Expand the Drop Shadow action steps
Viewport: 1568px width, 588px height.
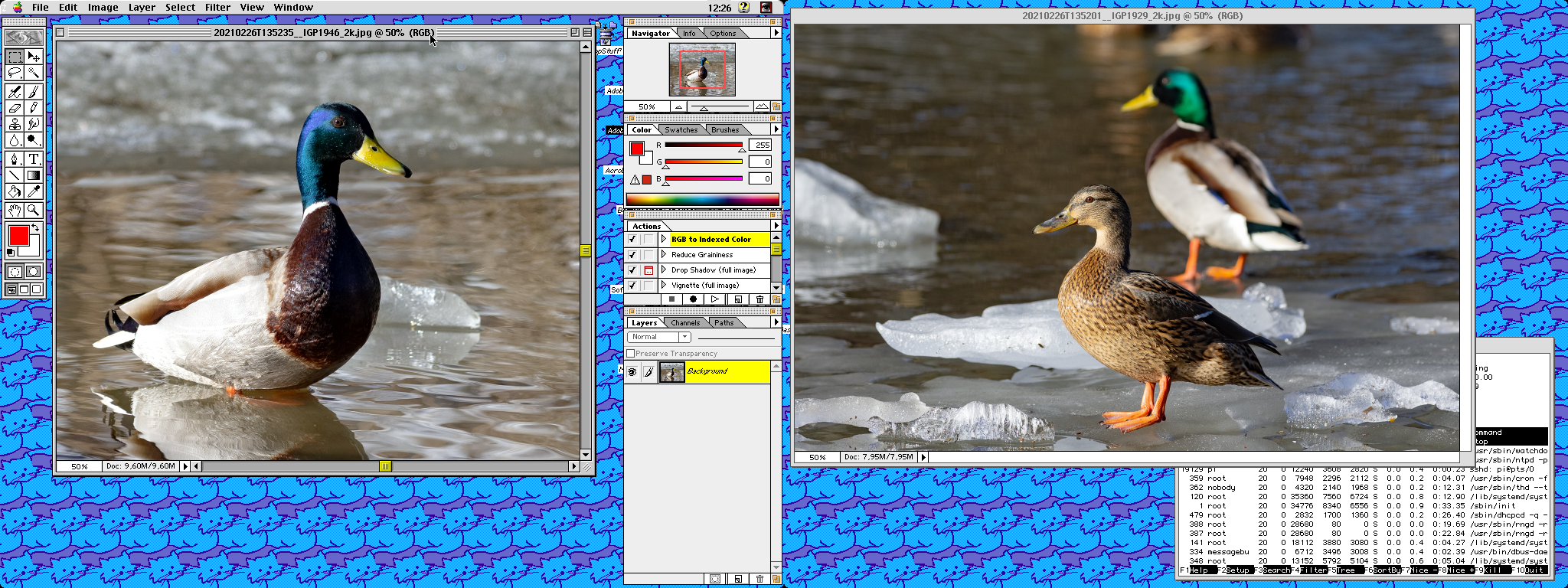click(664, 270)
